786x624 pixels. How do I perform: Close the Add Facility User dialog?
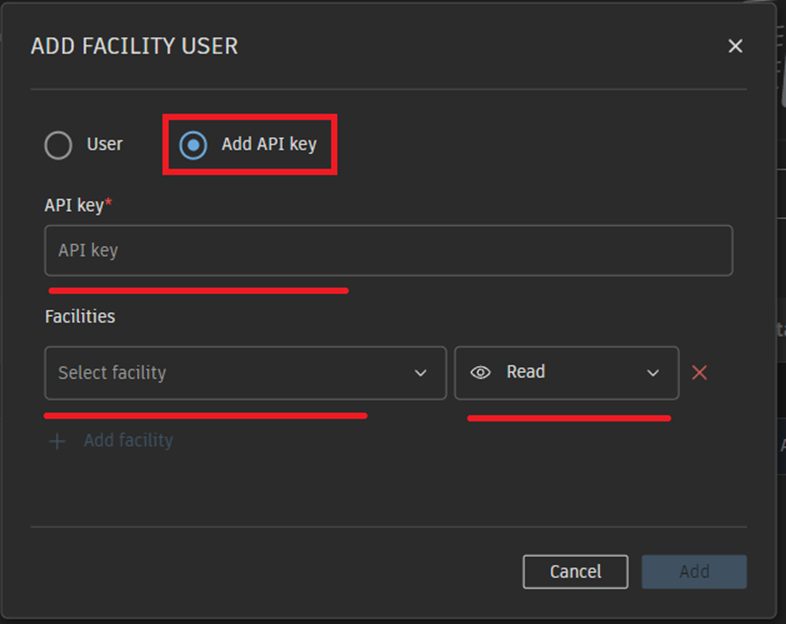[x=735, y=46]
